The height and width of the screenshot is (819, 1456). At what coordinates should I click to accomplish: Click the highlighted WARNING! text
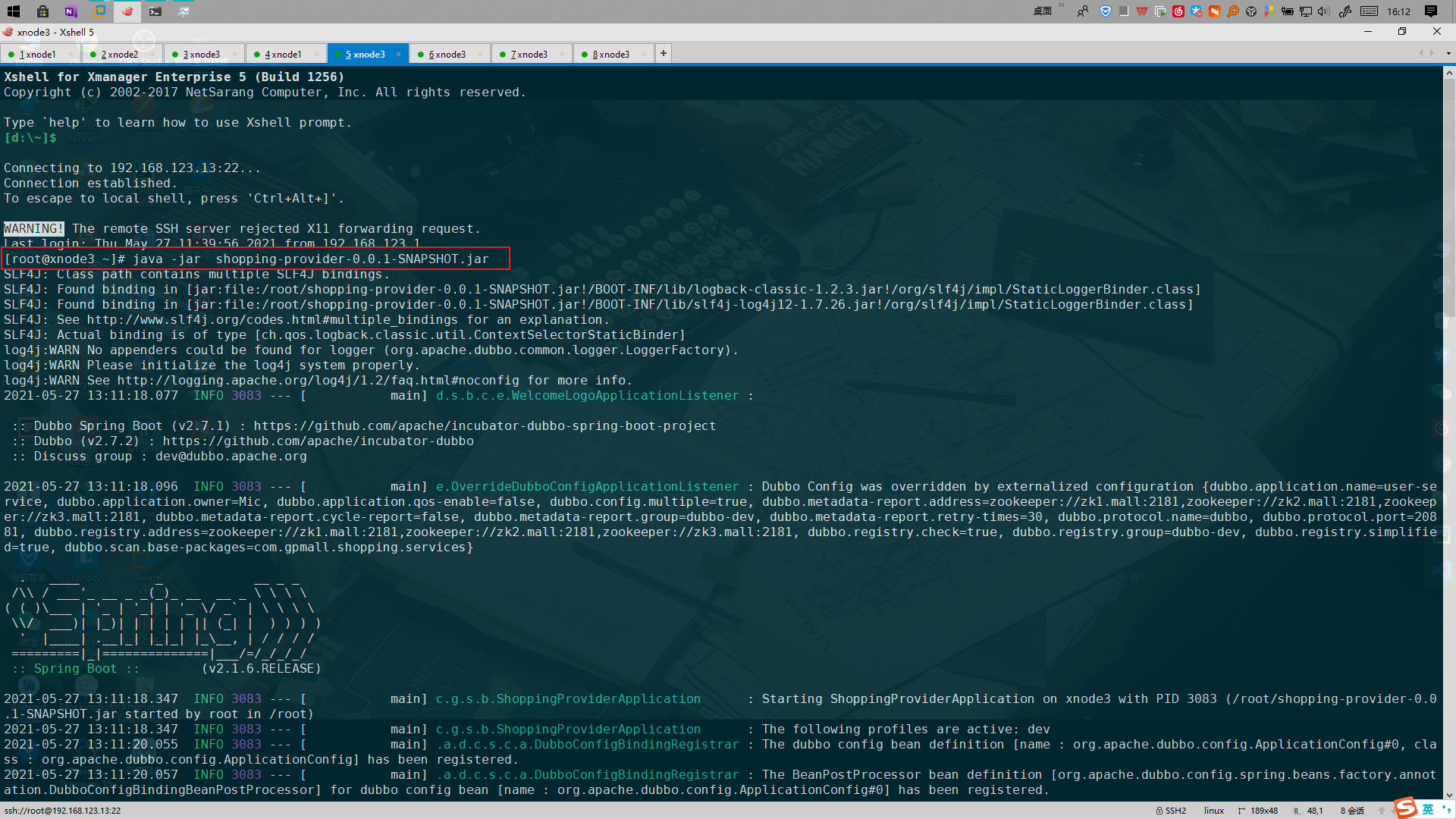pyautogui.click(x=34, y=228)
